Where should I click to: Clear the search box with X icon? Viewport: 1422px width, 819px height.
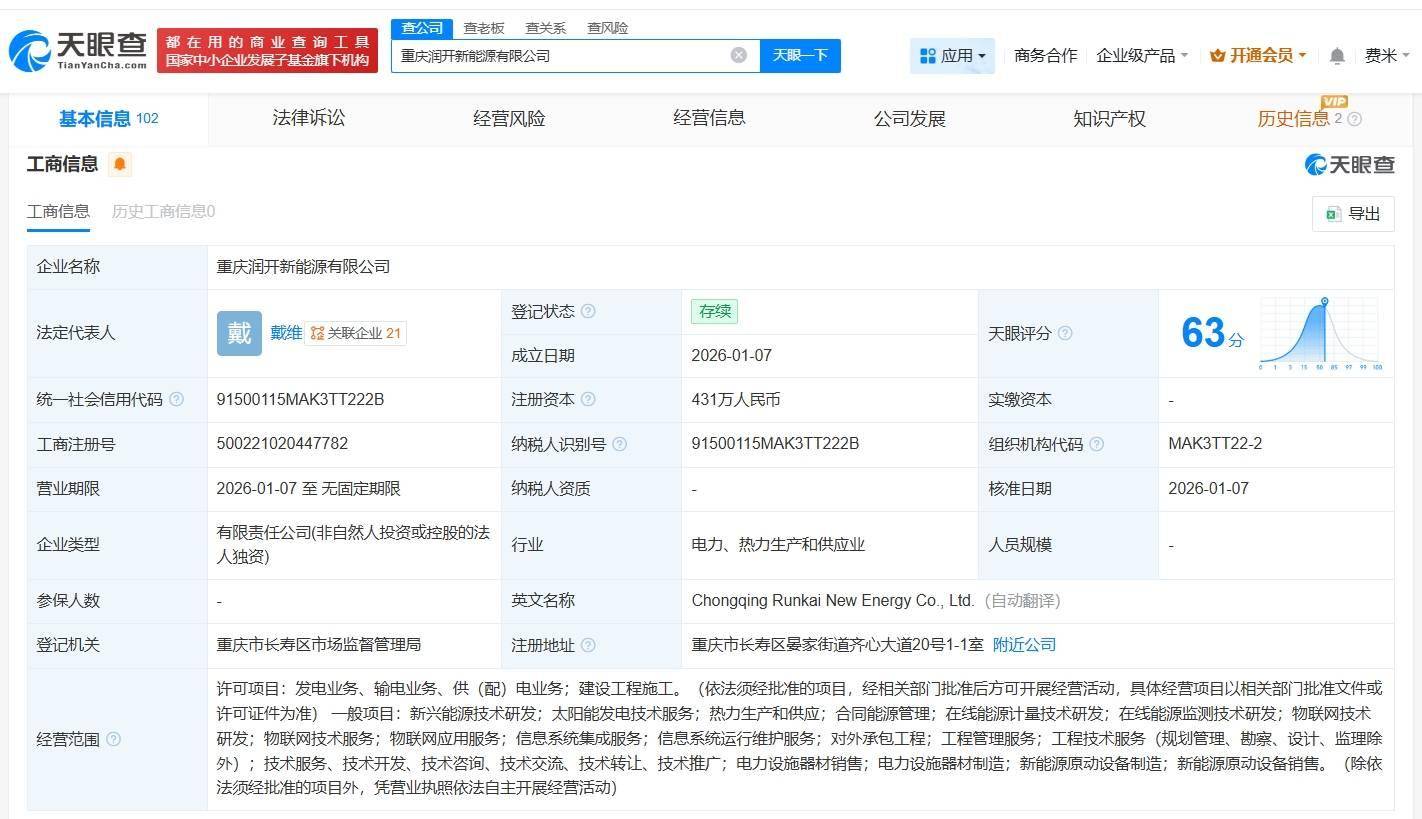tap(738, 55)
